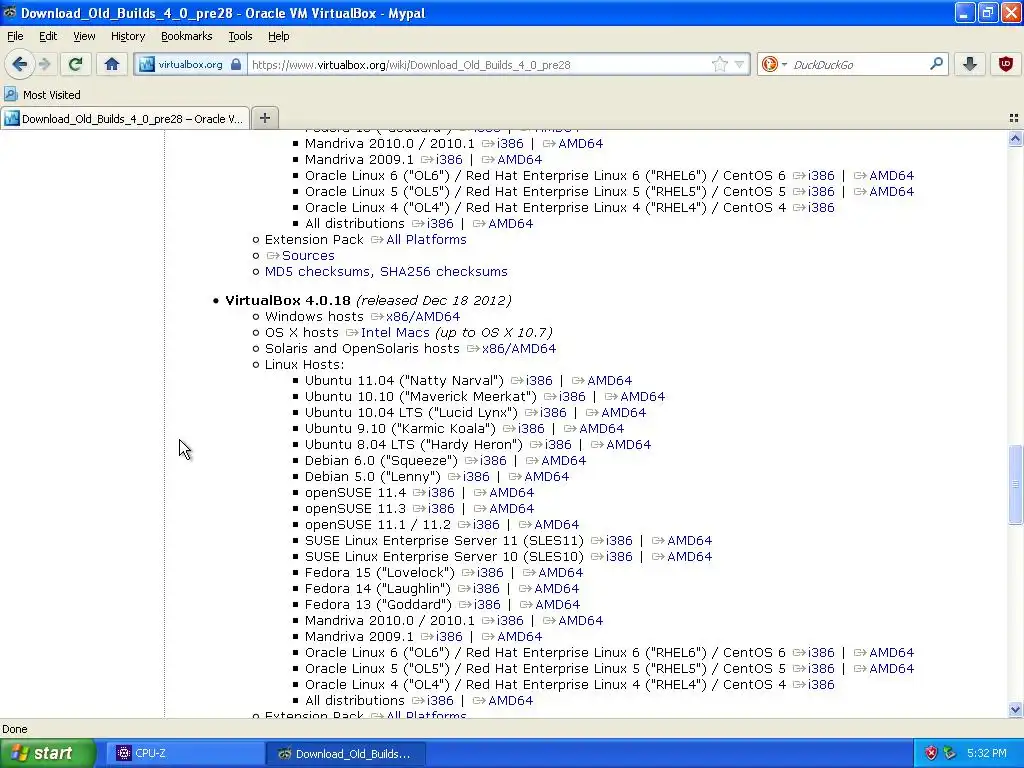Open the History menu
Image resolution: width=1024 pixels, height=768 pixels.
point(128,36)
